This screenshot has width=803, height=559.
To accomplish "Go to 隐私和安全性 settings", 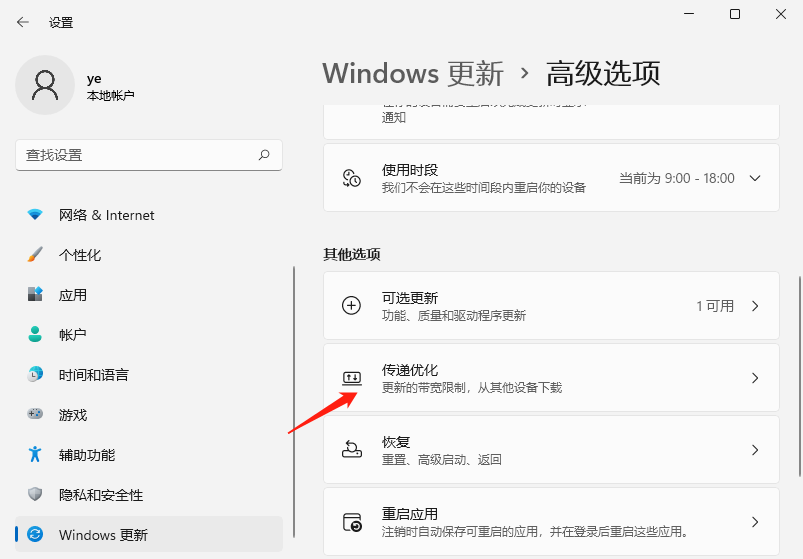I will (x=100, y=495).
